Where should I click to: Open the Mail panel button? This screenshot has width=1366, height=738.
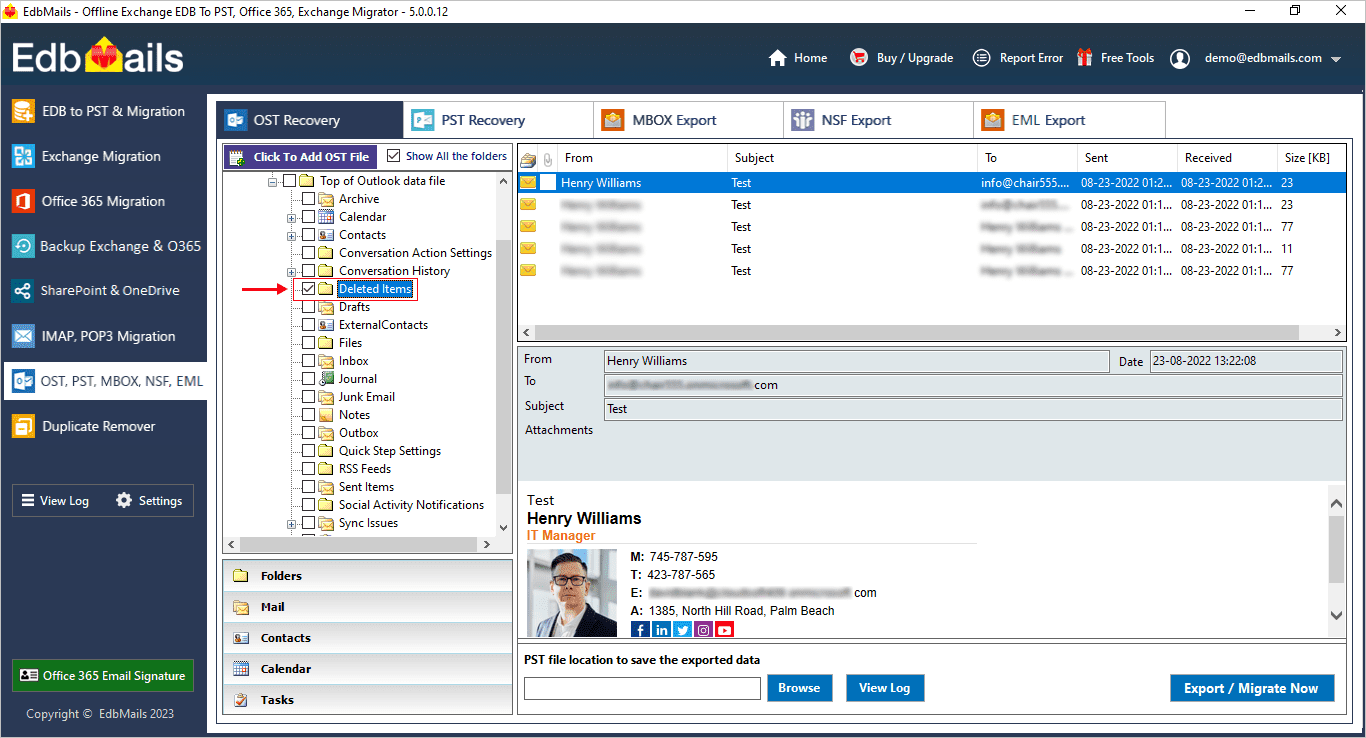point(367,607)
